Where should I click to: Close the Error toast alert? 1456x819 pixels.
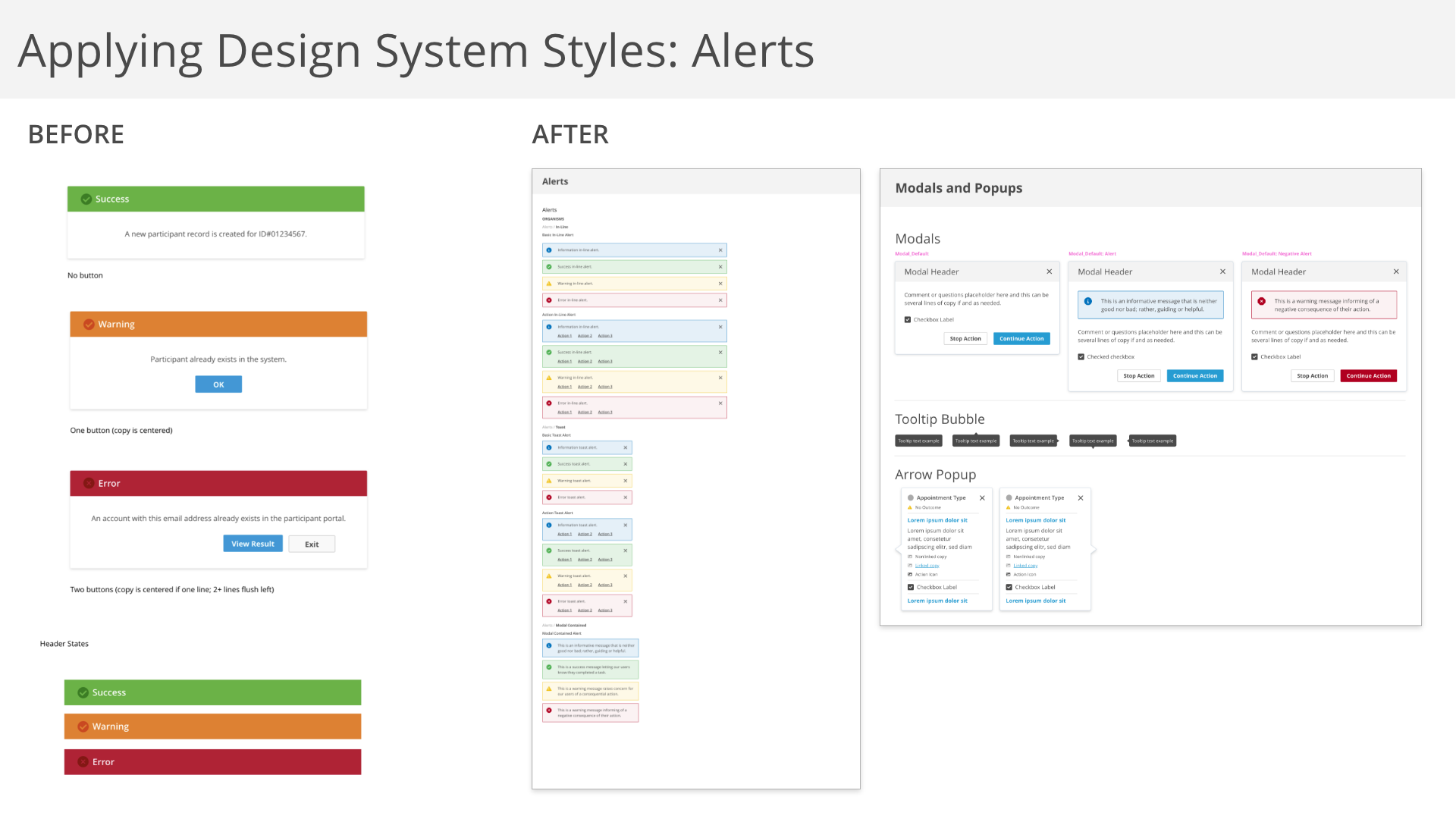626,497
